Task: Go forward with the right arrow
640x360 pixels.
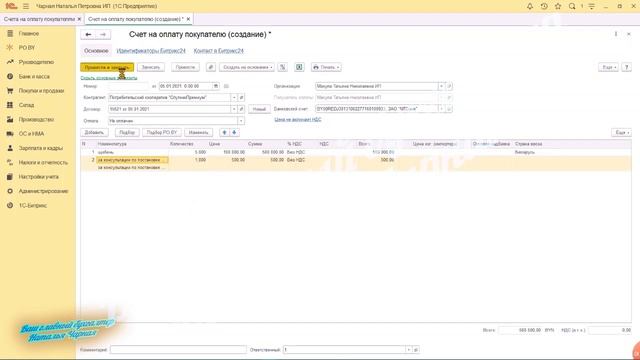Action: click(103, 35)
